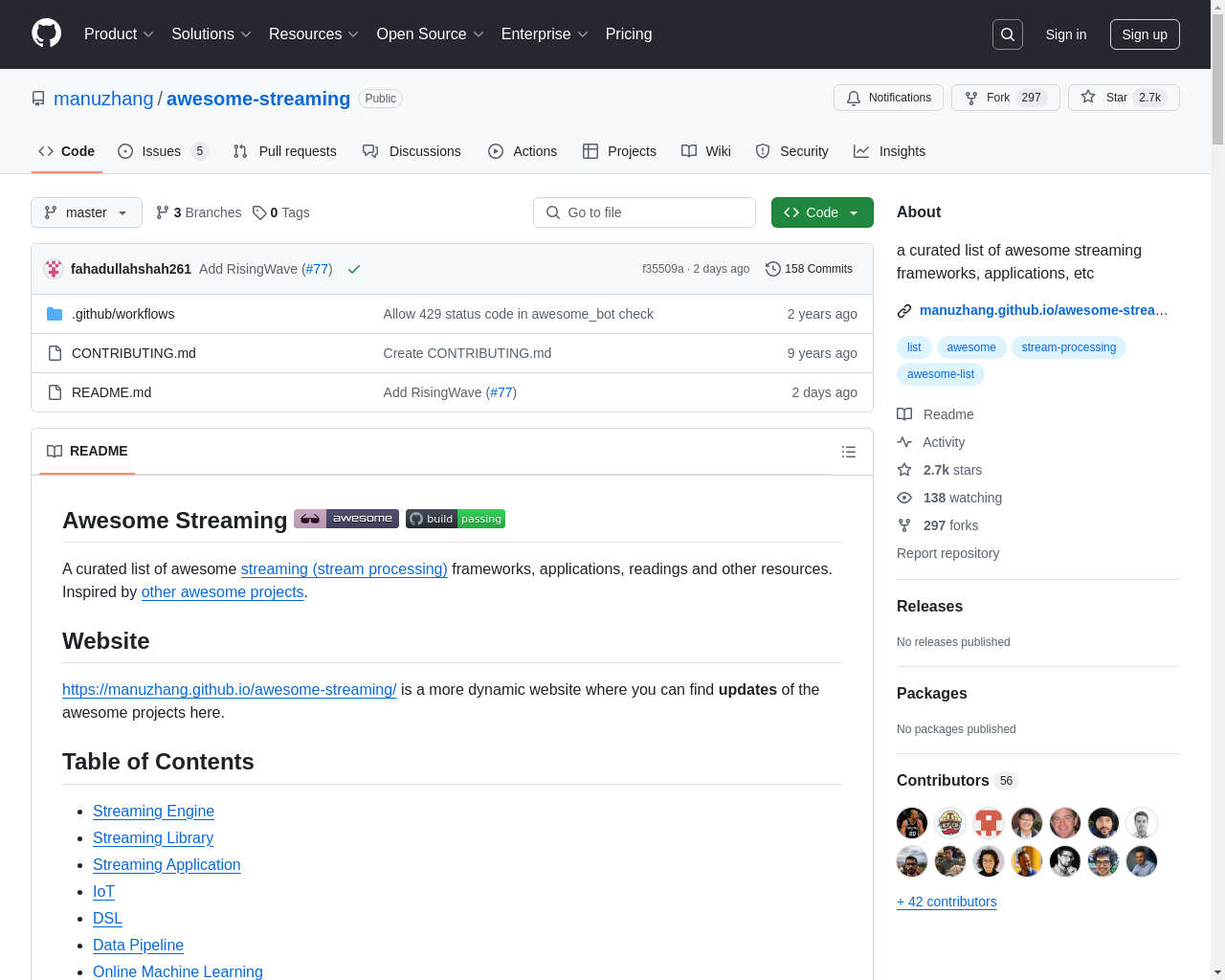Screen dimensions: 1225x980
Task: Open the Enterprise dropdown
Action: [545, 34]
